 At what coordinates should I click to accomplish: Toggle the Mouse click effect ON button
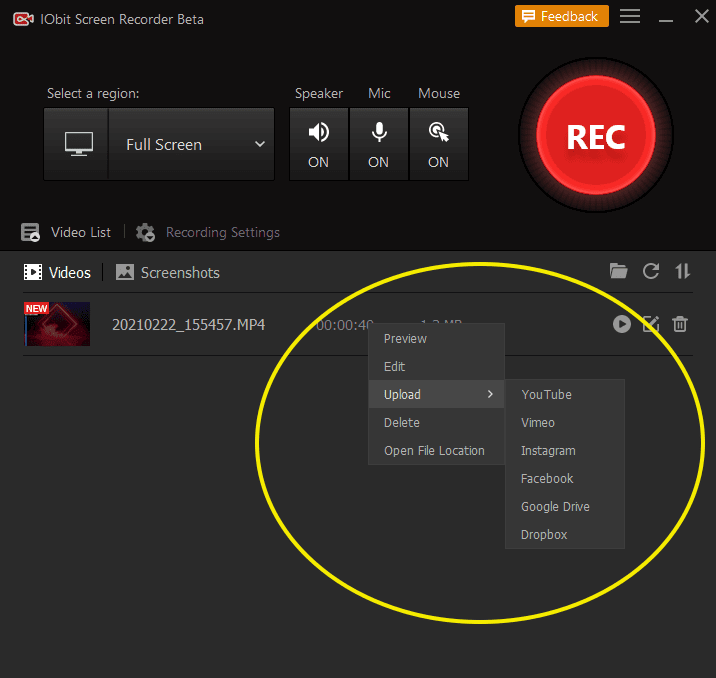[439, 144]
